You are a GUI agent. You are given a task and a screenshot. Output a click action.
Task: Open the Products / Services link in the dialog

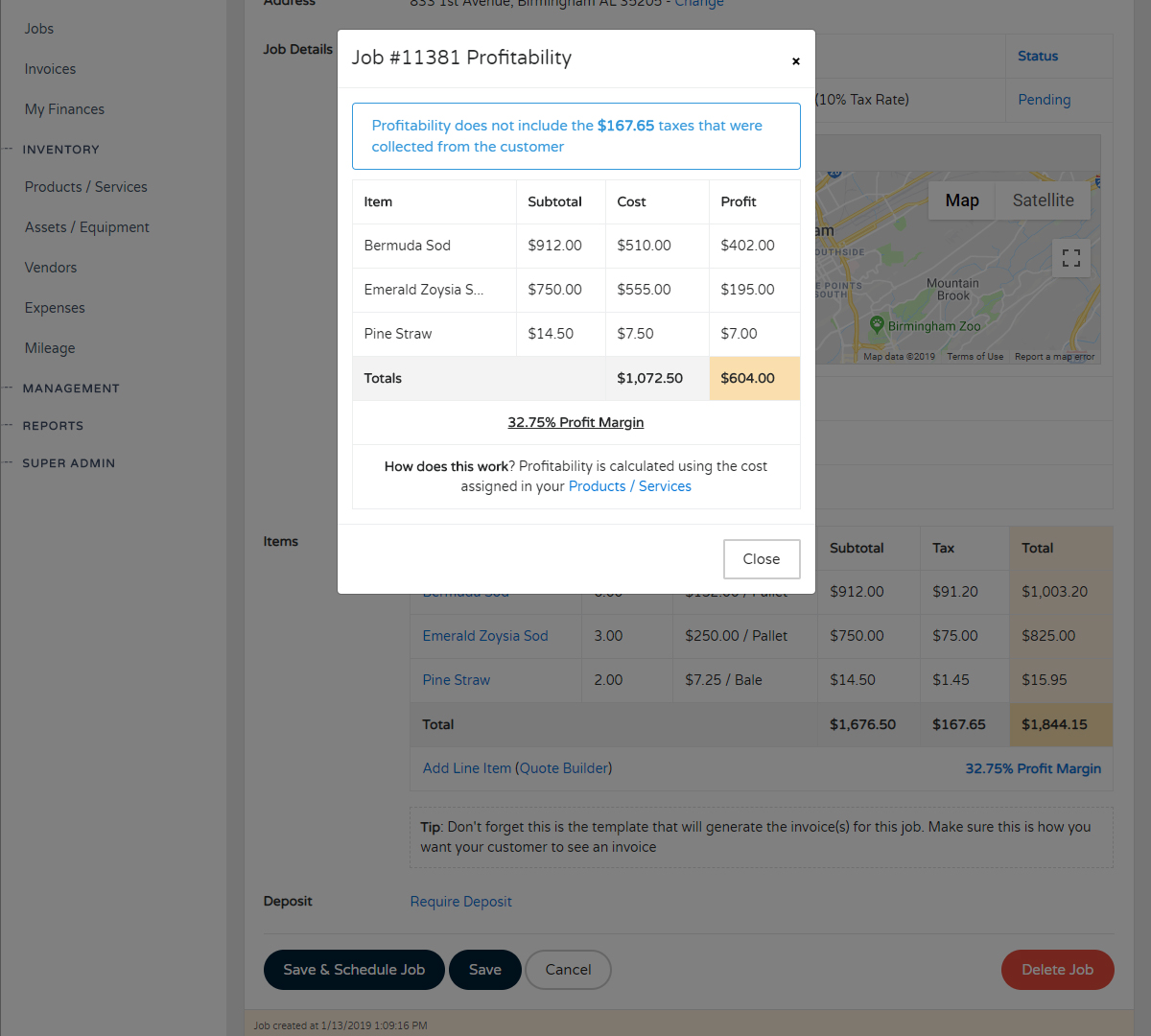[629, 485]
